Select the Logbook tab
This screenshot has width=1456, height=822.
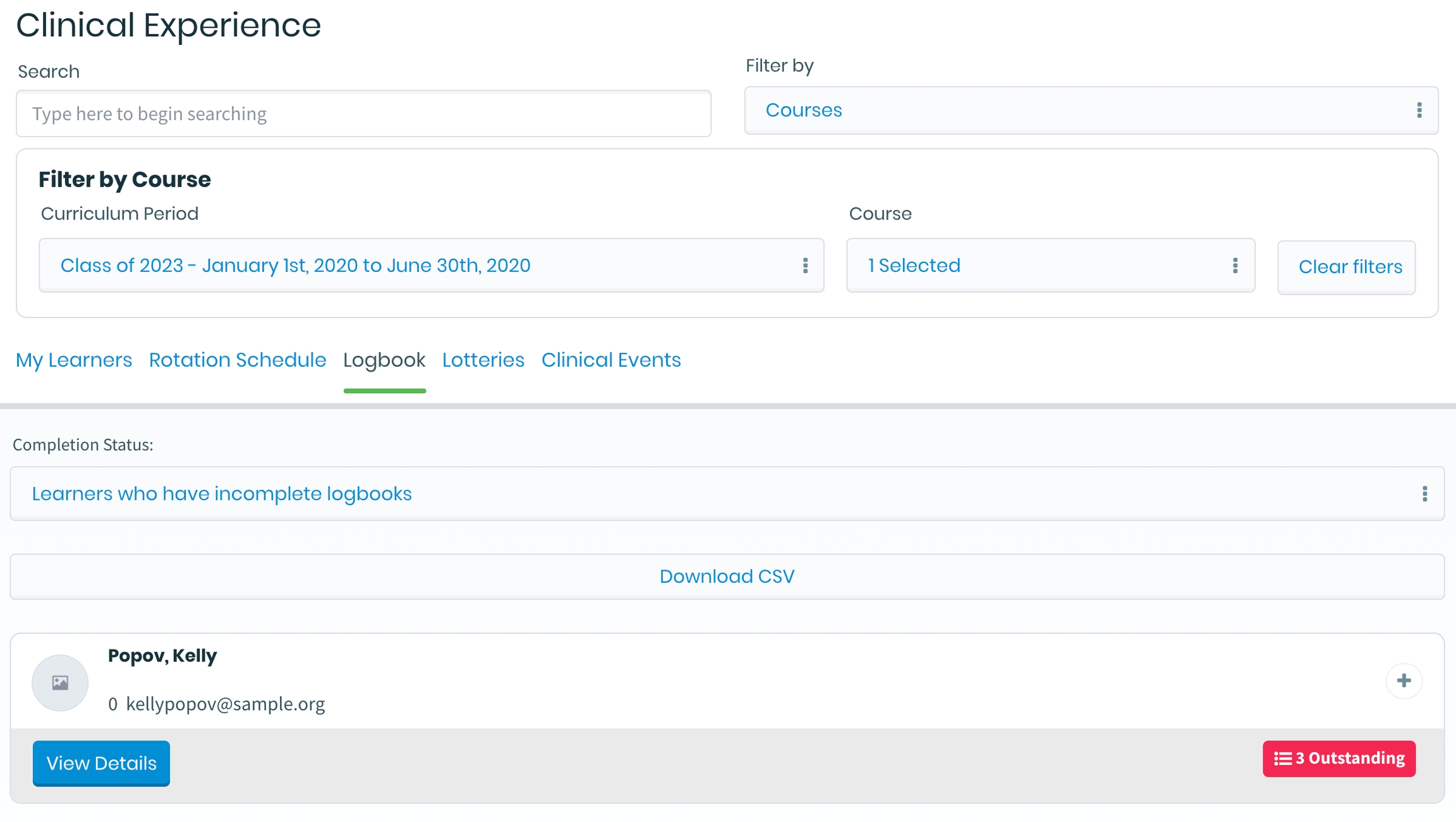(384, 360)
